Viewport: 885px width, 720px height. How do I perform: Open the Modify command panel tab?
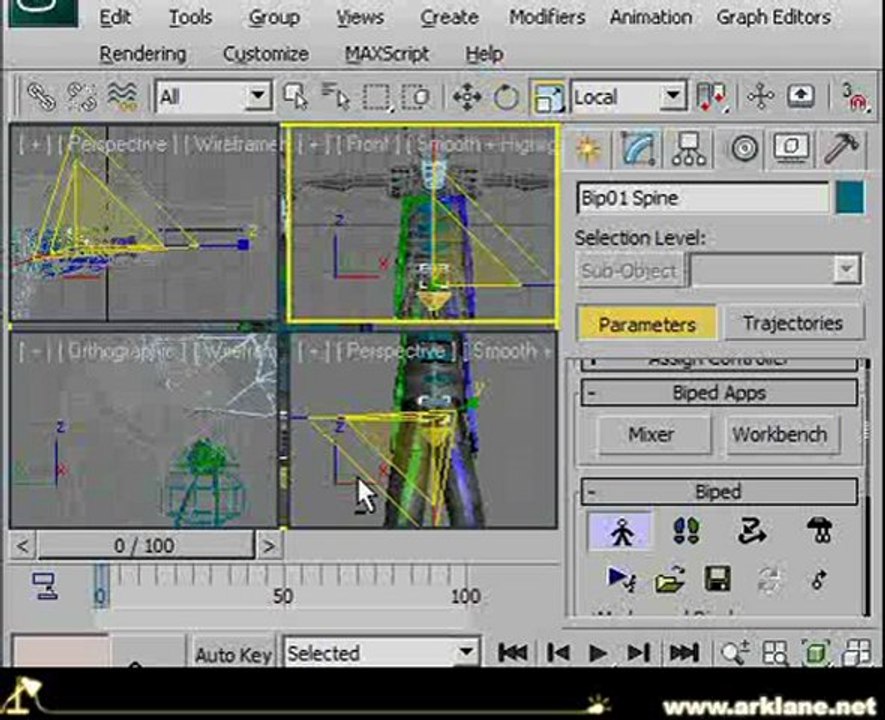(638, 149)
